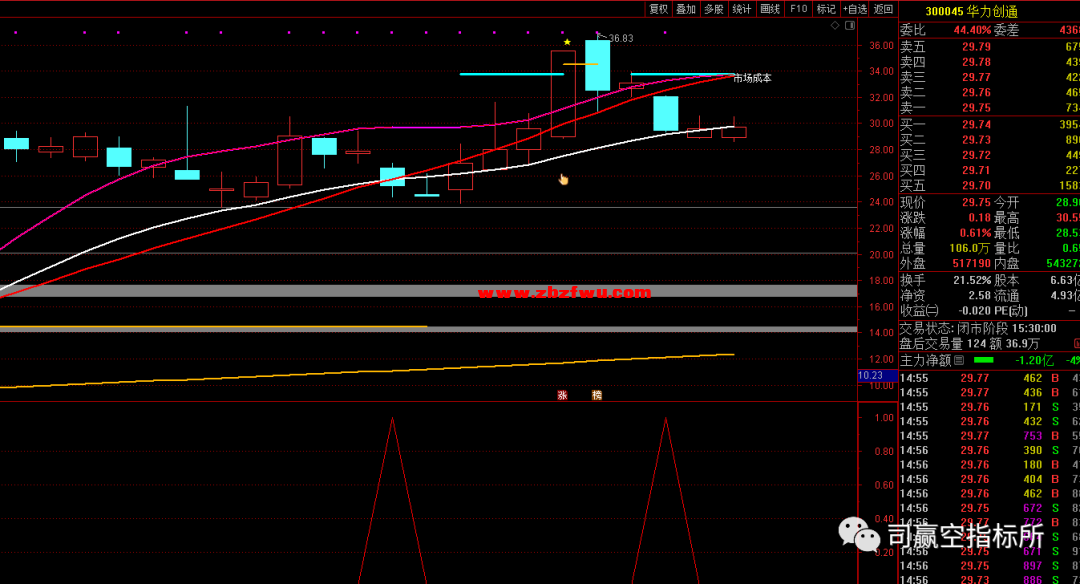The image size is (1080, 584).
Task: Click the diamond icon above the chart
Action: pyautogui.click(x=835, y=25)
